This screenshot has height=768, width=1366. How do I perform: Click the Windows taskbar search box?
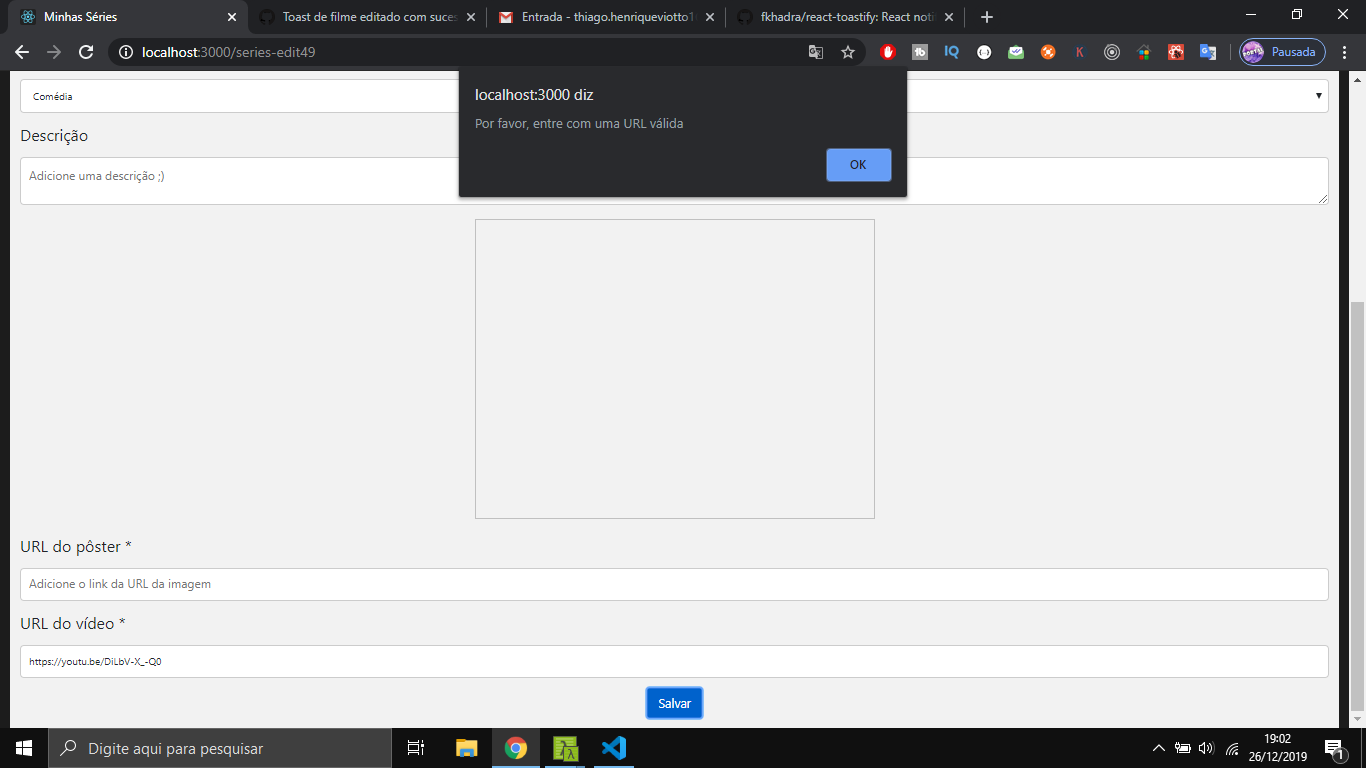pyautogui.click(x=220, y=748)
